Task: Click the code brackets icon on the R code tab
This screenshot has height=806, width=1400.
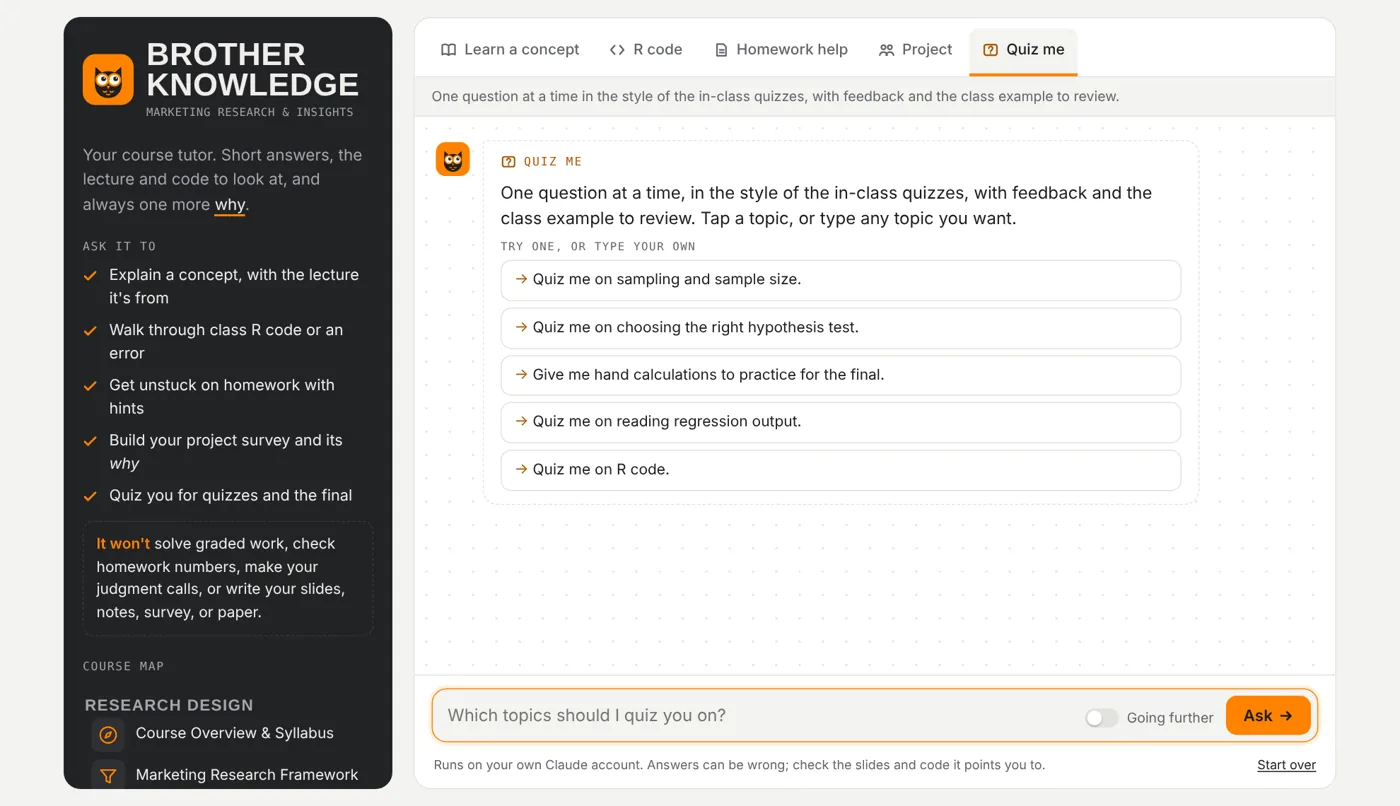Action: 617,50
